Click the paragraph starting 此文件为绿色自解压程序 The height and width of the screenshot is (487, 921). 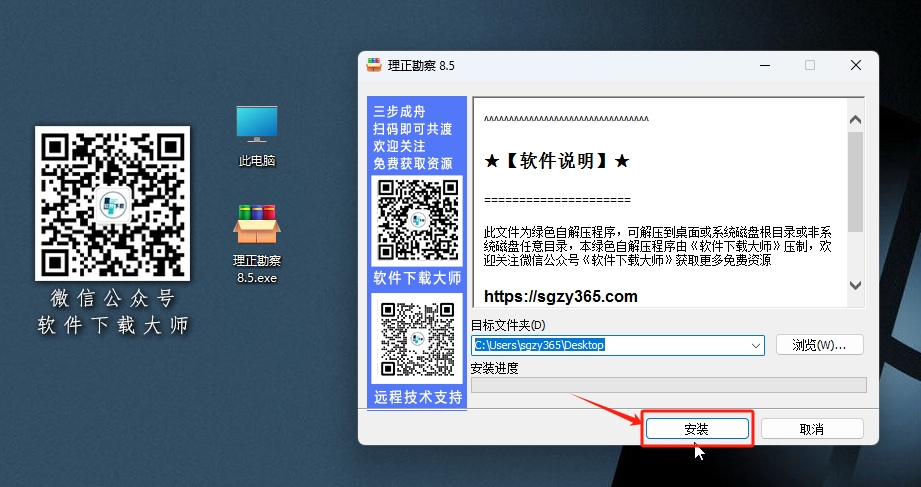click(658, 246)
